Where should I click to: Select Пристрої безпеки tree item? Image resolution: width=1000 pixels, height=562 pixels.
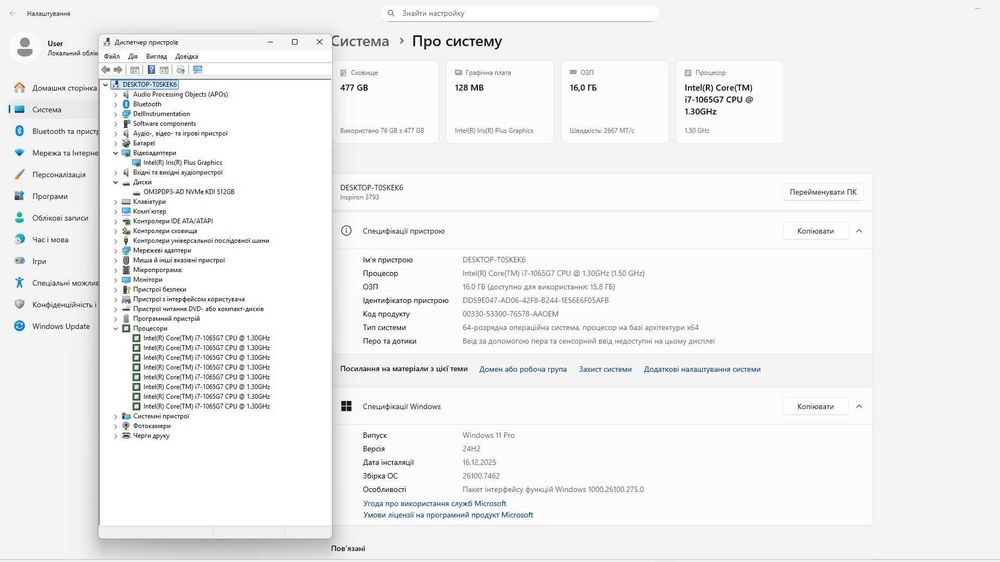[159, 290]
